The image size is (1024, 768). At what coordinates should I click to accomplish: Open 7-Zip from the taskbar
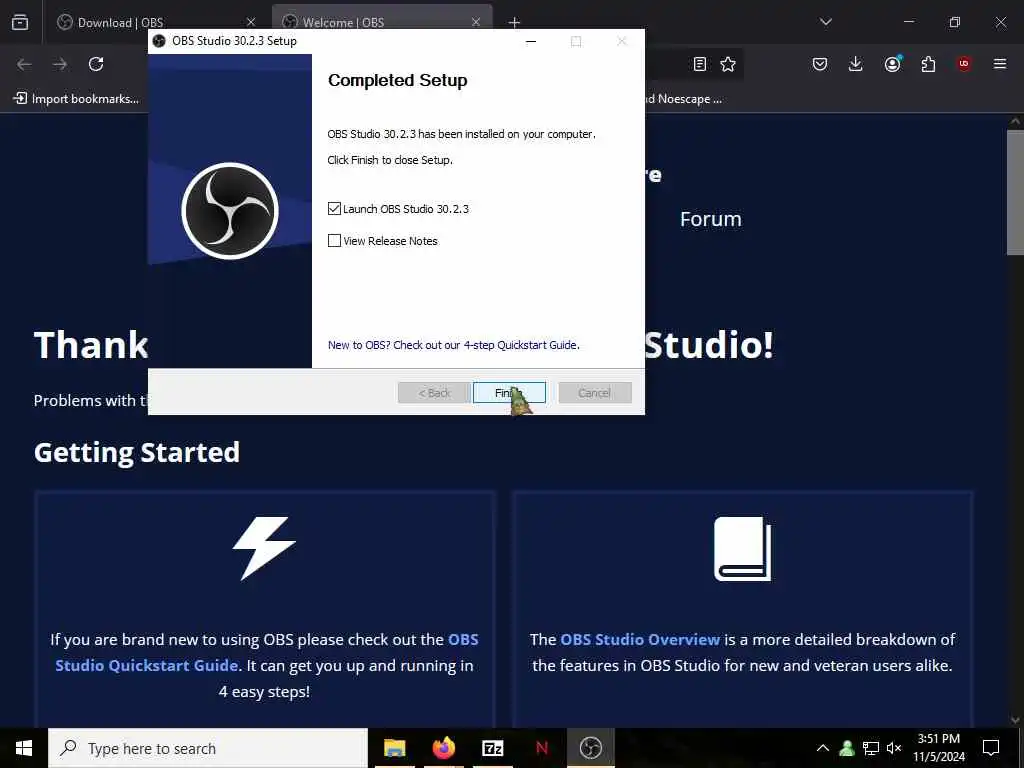492,748
